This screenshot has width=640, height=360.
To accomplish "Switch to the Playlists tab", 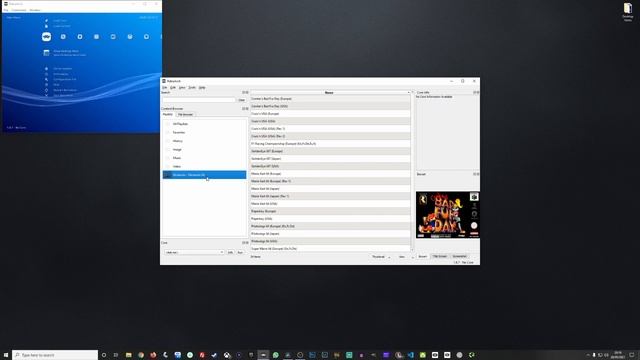I will pos(168,114).
